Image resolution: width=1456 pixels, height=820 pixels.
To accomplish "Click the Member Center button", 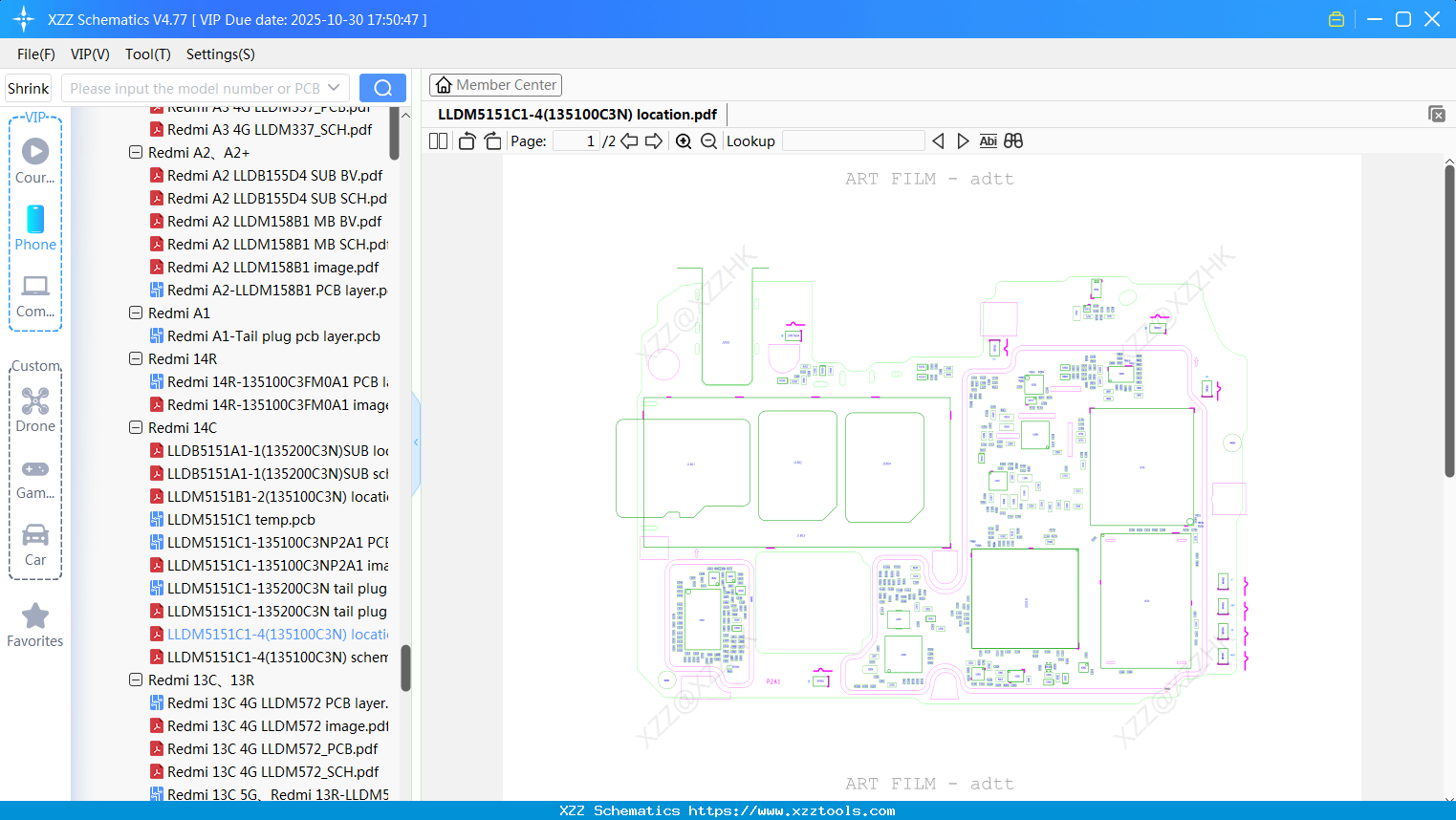I will coord(495,84).
